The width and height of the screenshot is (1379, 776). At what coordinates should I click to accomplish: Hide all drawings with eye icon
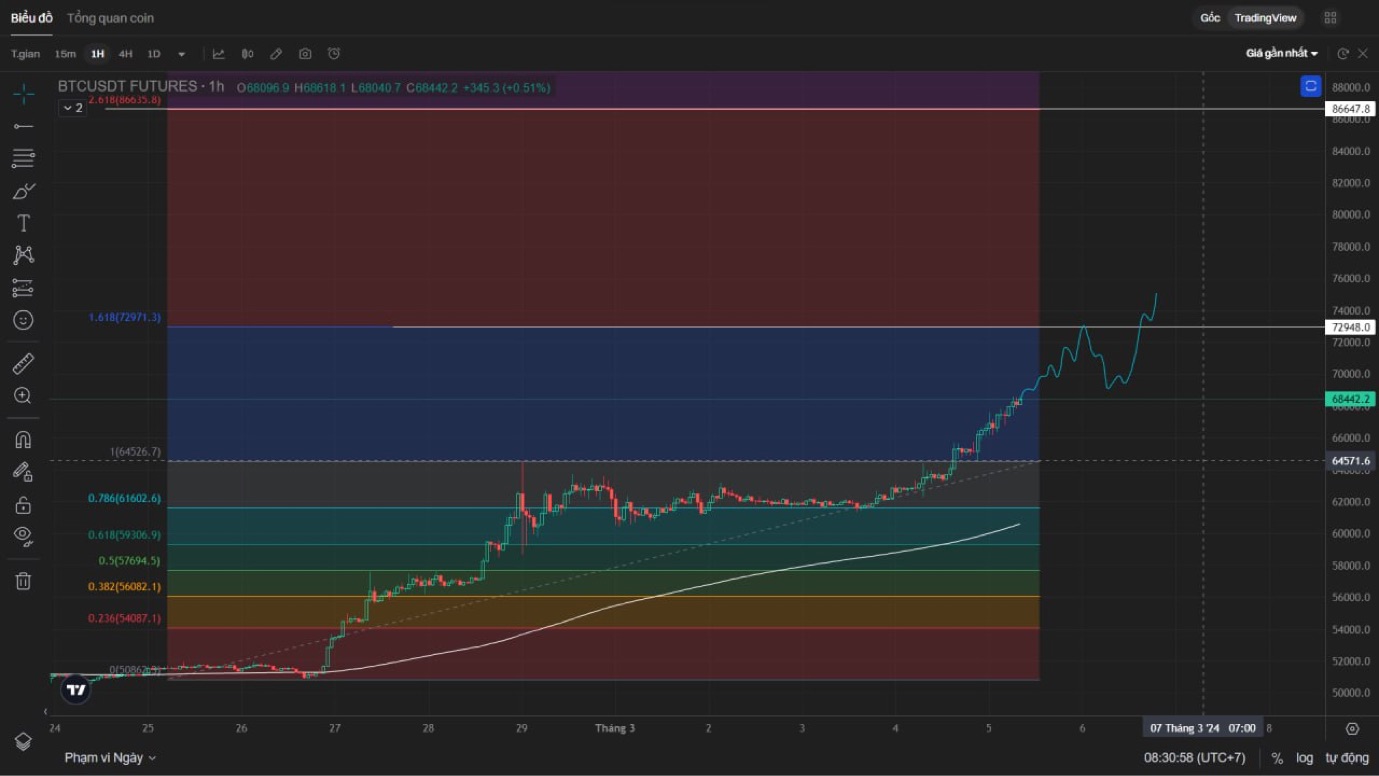(x=23, y=536)
